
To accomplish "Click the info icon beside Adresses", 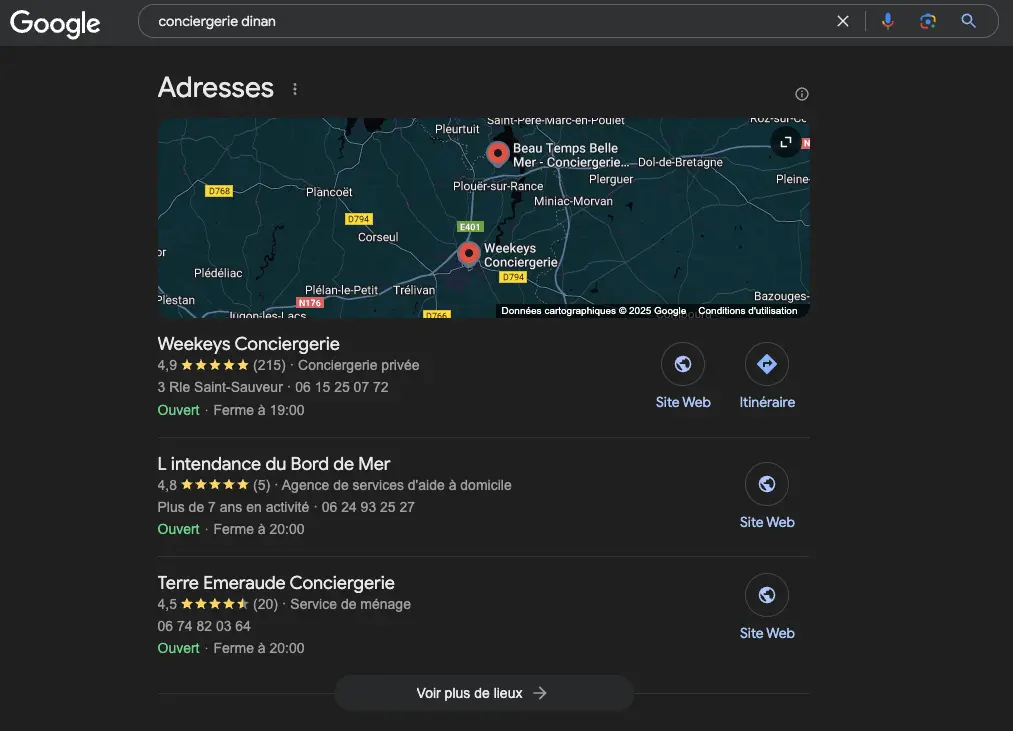I will coord(802,94).
